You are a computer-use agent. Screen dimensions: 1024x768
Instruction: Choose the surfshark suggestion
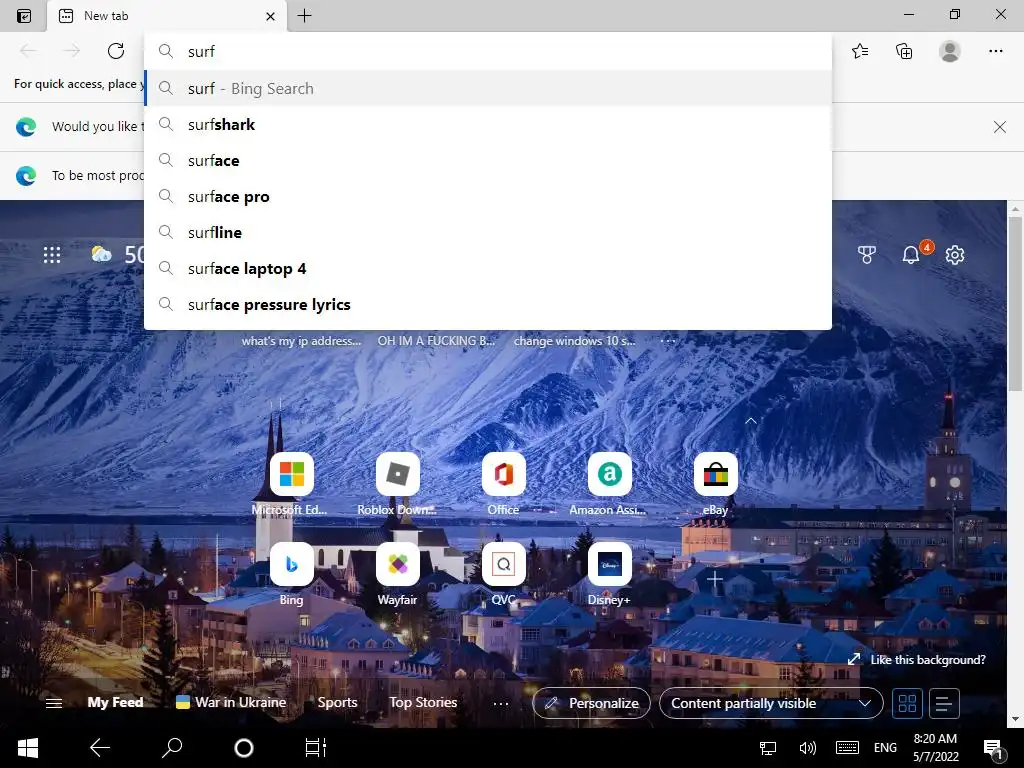pos(488,124)
